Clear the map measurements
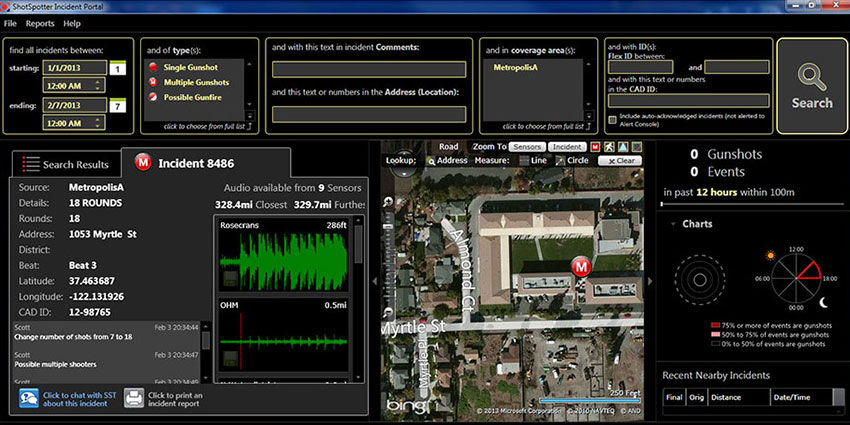Screen dimensions: 850x425 [x=620, y=160]
